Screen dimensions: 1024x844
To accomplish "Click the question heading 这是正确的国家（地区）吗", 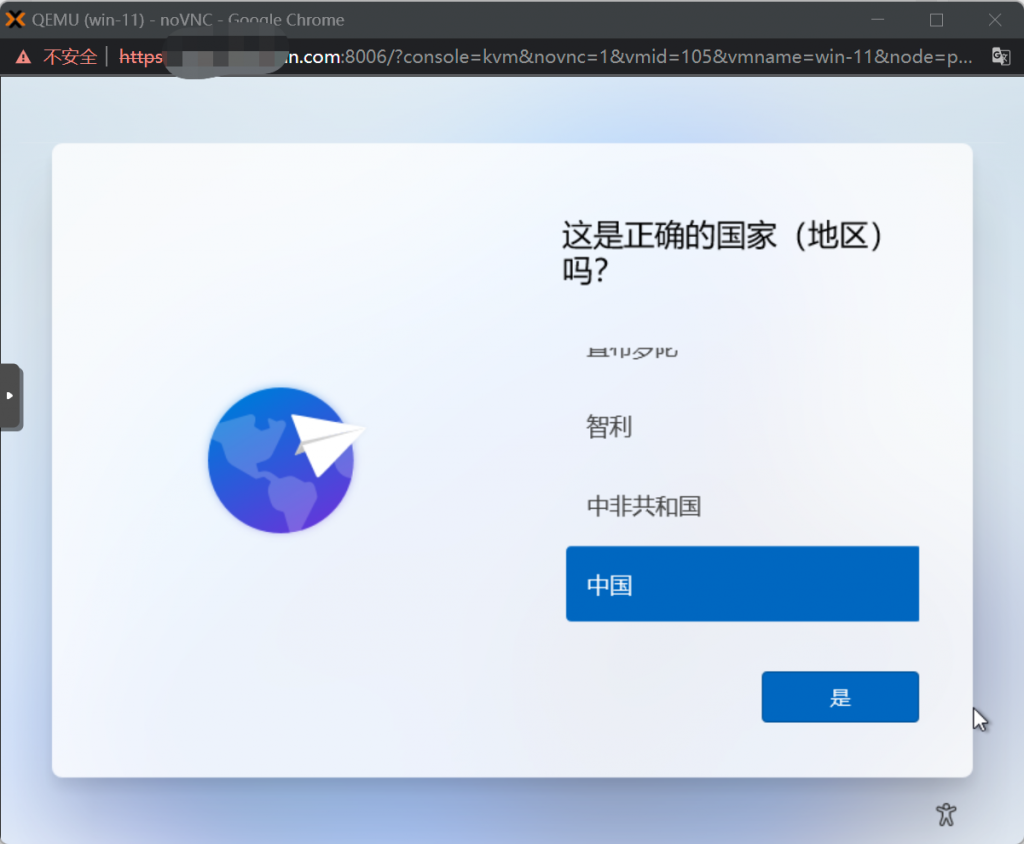I will point(700,250).
